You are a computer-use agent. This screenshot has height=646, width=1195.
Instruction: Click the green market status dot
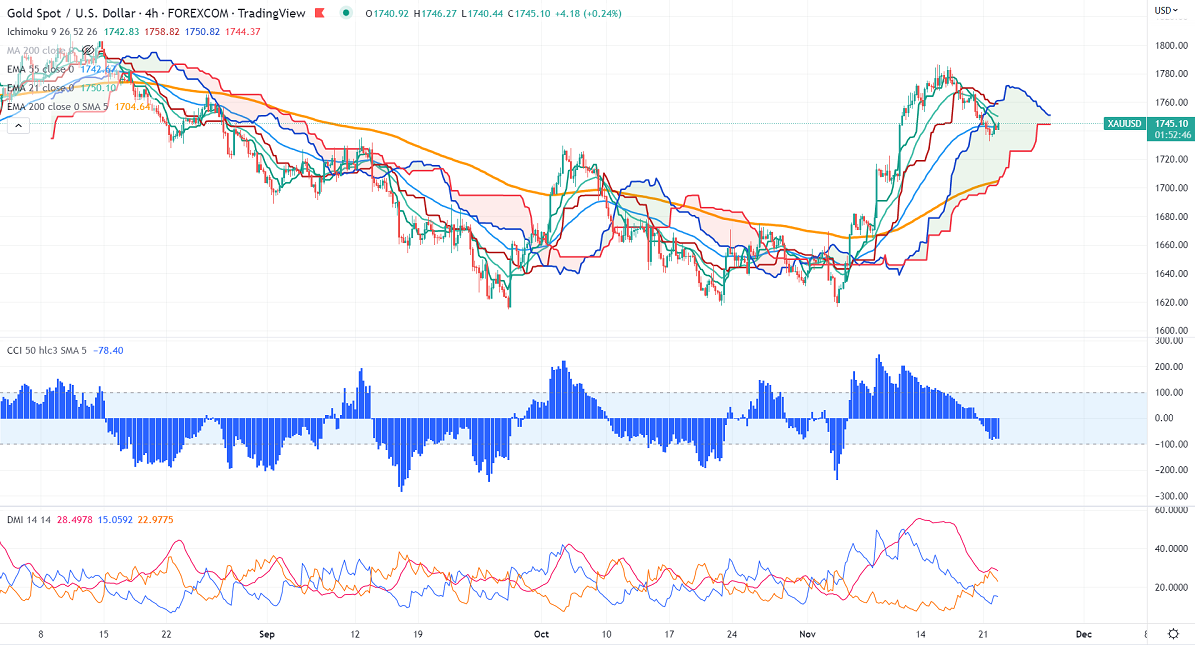click(346, 12)
